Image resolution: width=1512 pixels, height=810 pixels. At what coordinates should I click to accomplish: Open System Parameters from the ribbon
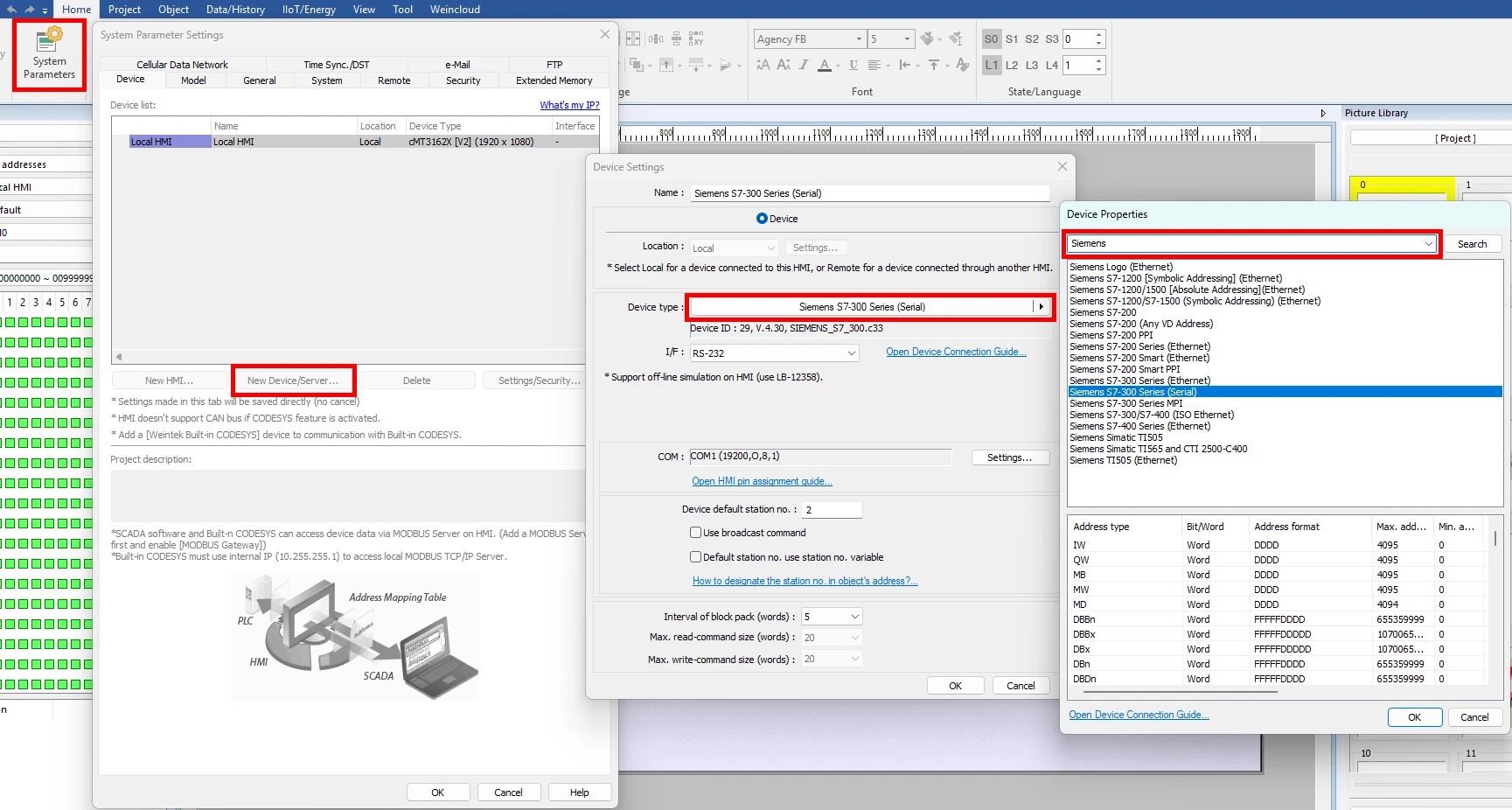[x=49, y=54]
